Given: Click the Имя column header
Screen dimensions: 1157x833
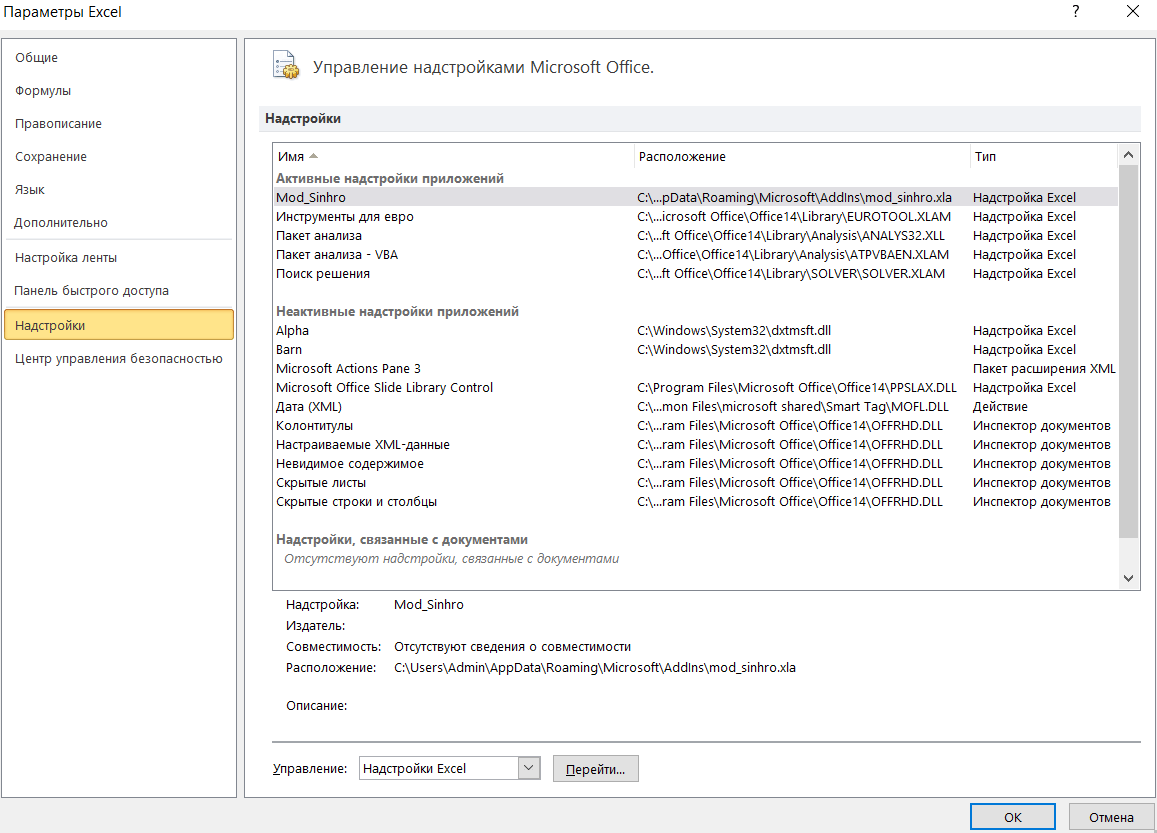Looking at the screenshot, I should (453, 156).
